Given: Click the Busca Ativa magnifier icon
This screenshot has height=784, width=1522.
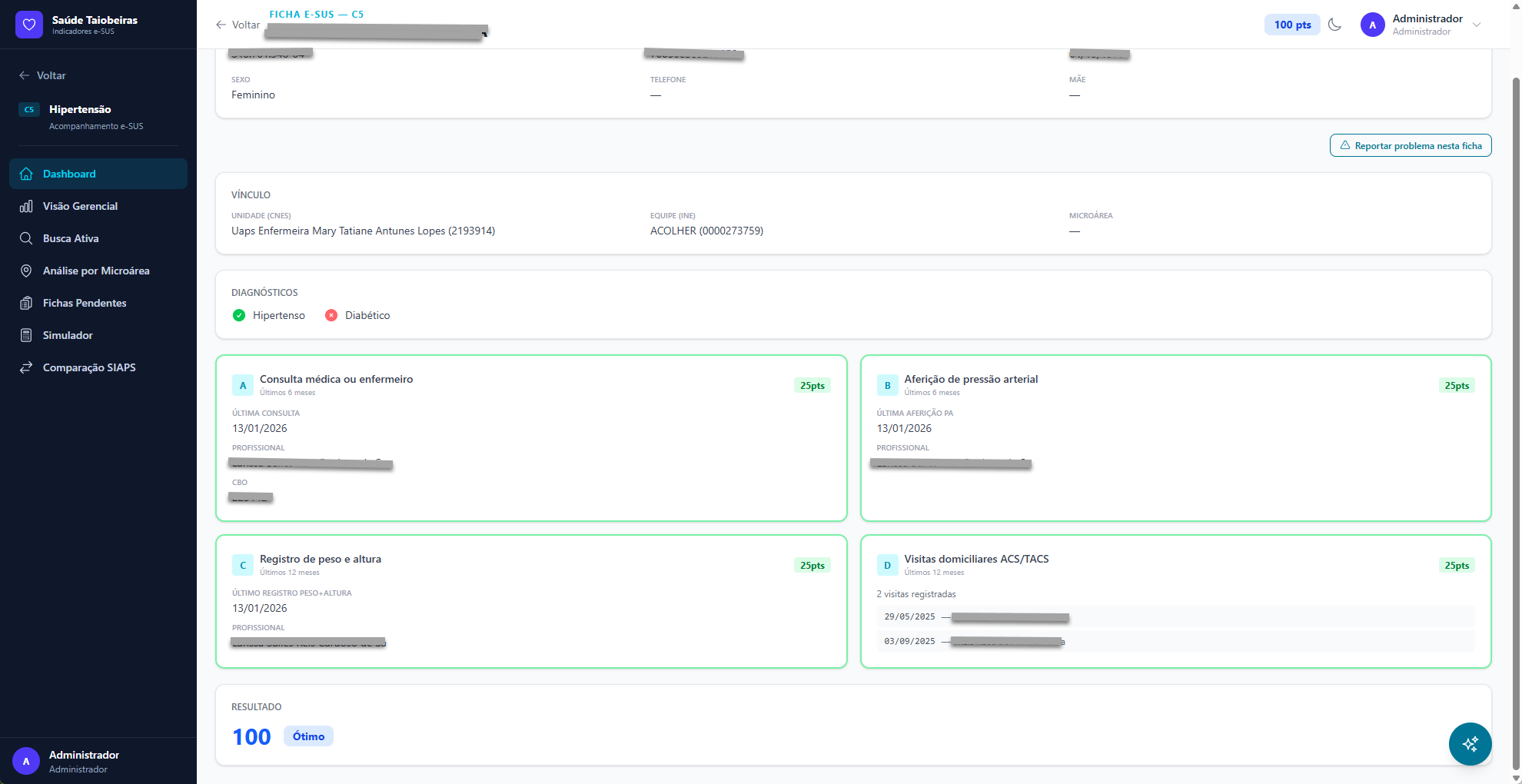Looking at the screenshot, I should coord(26,238).
